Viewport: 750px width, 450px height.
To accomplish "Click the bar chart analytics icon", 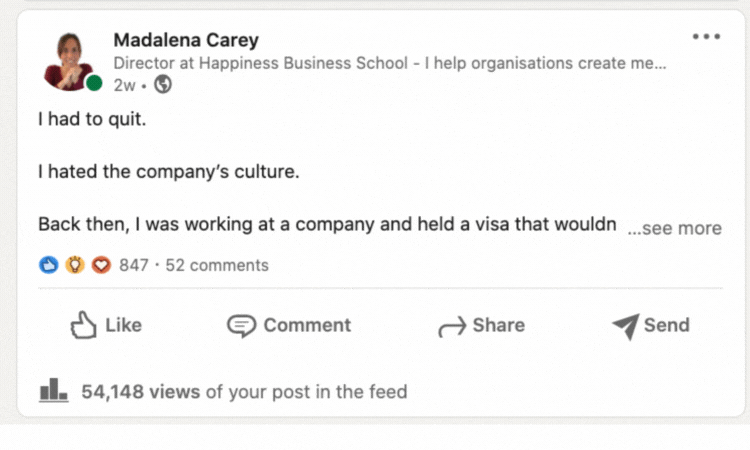I will [x=53, y=390].
